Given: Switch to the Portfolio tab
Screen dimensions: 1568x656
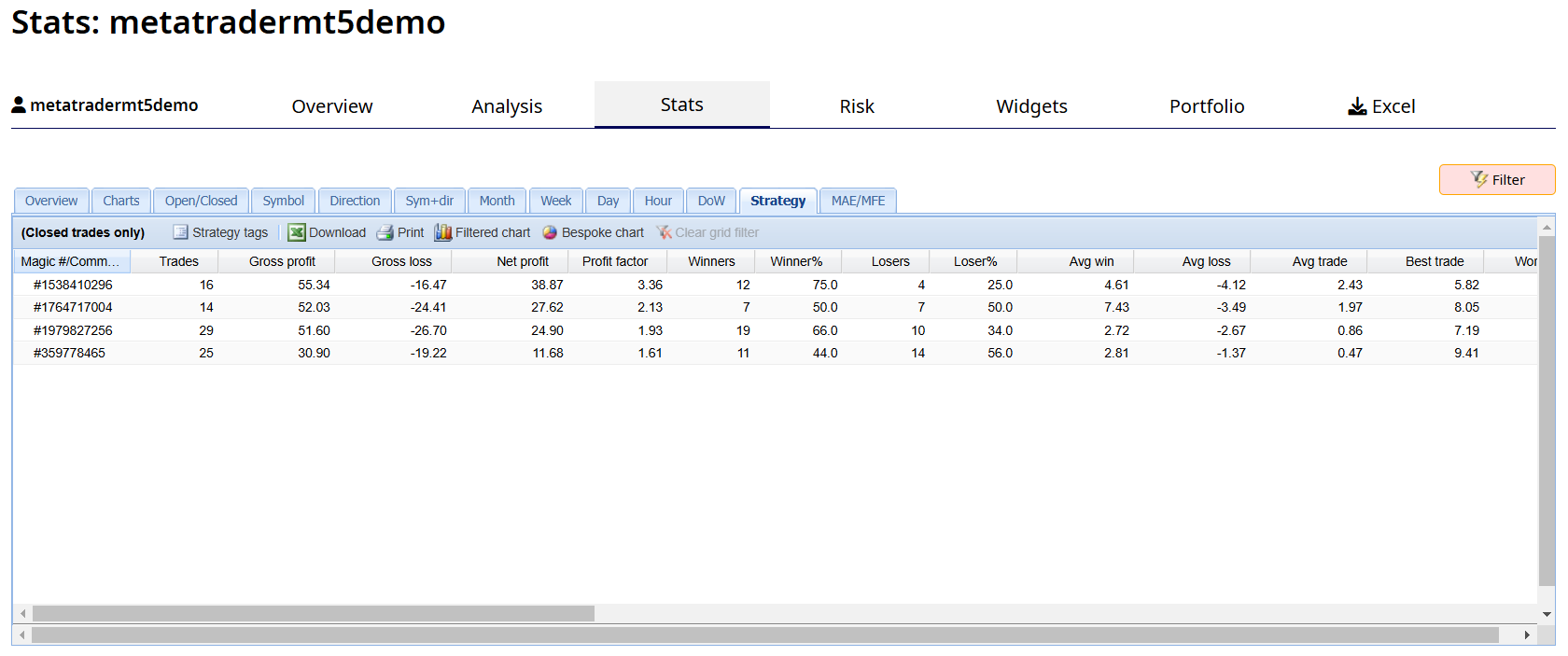Looking at the screenshot, I should coord(1207,106).
